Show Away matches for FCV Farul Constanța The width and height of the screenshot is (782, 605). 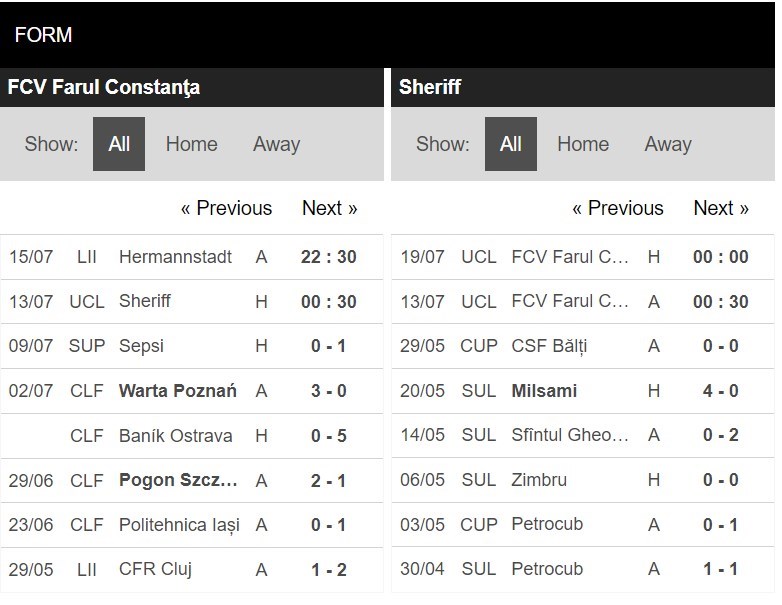[x=276, y=144]
